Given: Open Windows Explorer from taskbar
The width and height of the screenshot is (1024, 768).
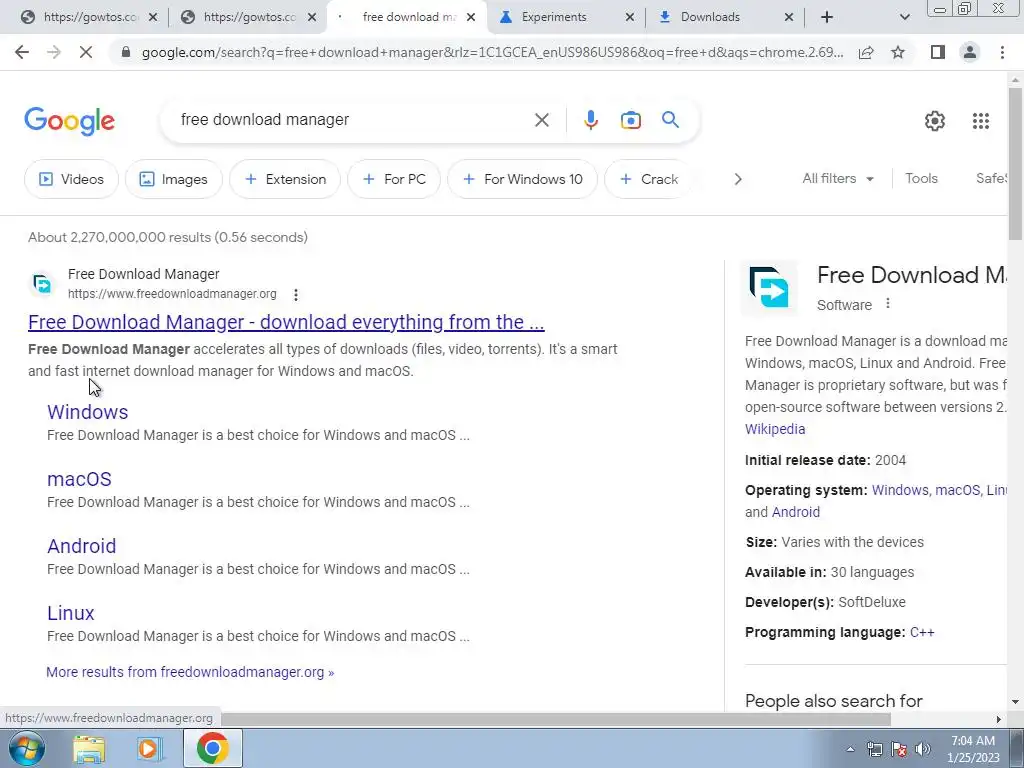Looking at the screenshot, I should tap(89, 749).
